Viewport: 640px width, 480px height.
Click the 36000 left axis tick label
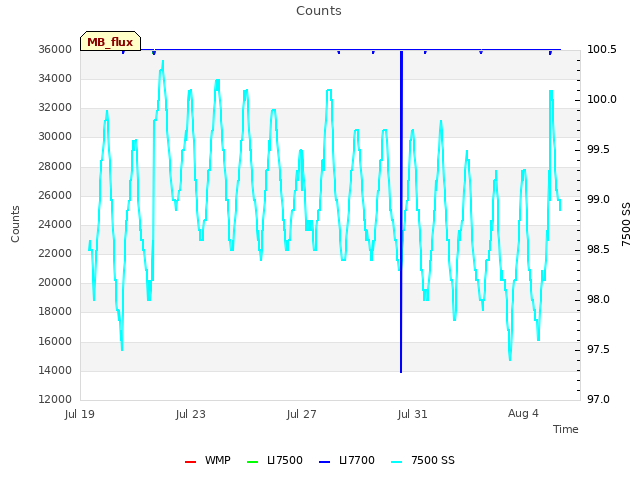[x=55, y=49]
